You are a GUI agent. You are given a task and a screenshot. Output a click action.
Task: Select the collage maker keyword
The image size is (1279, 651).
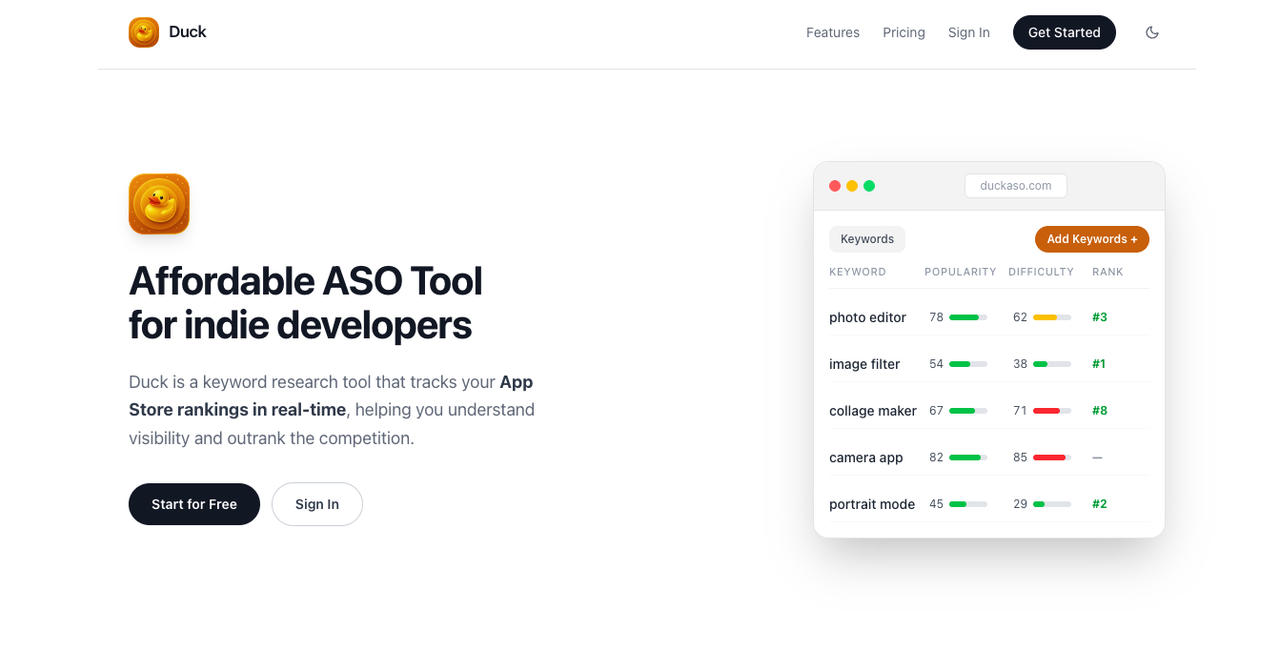tap(873, 411)
